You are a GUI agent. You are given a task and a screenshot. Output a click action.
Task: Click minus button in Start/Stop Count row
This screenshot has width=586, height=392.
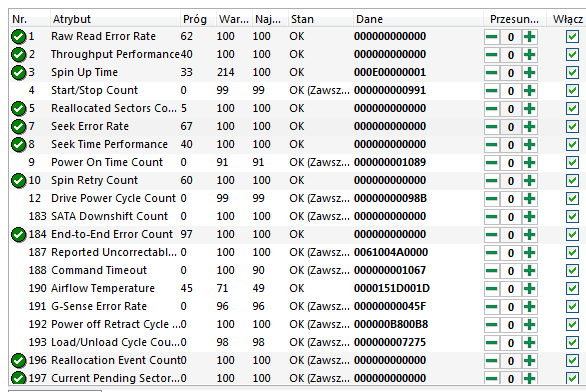point(492,90)
